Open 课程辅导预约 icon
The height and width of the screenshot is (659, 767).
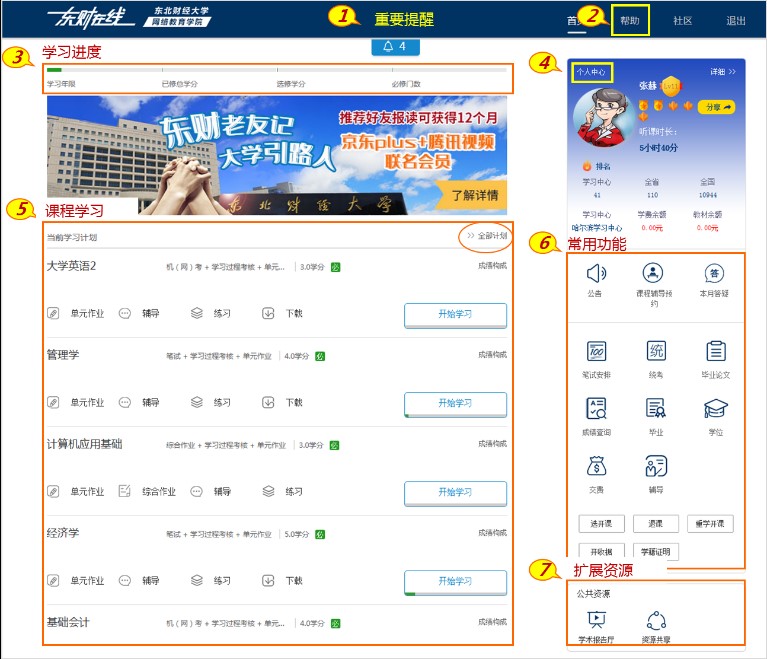(x=653, y=273)
